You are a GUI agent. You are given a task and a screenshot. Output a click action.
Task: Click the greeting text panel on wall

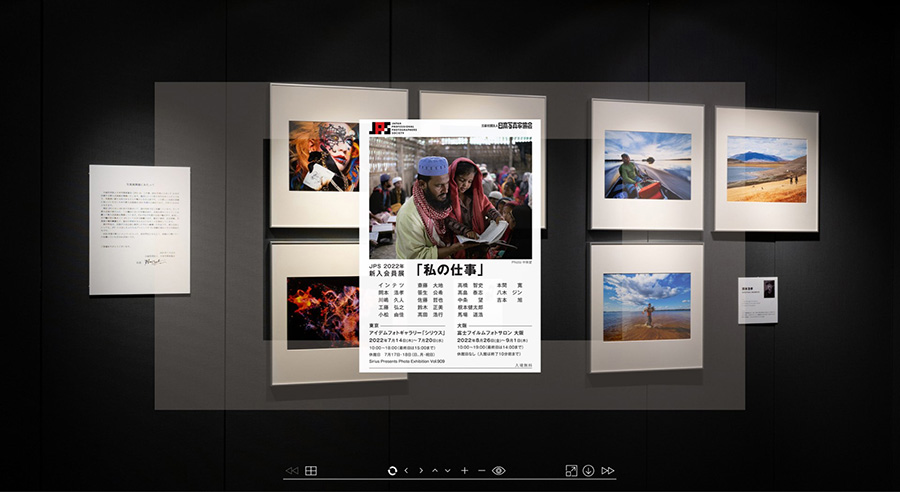coord(139,229)
